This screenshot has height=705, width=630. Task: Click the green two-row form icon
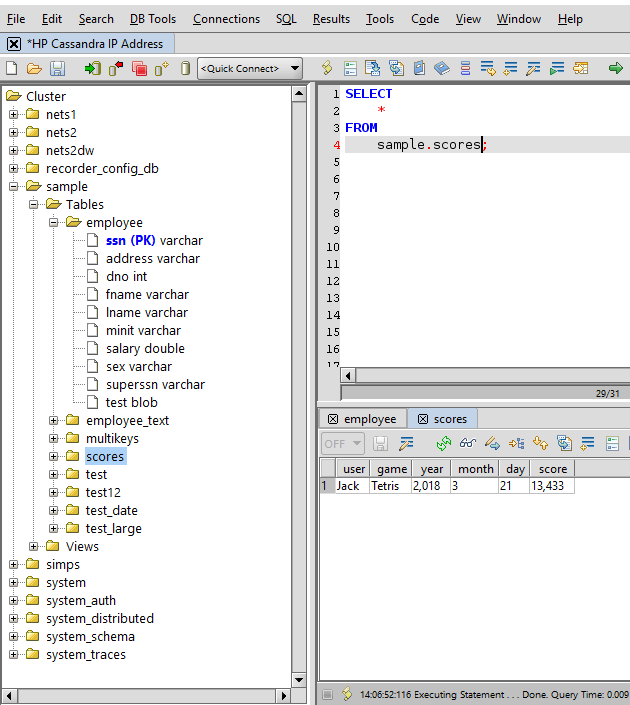click(x=350, y=68)
